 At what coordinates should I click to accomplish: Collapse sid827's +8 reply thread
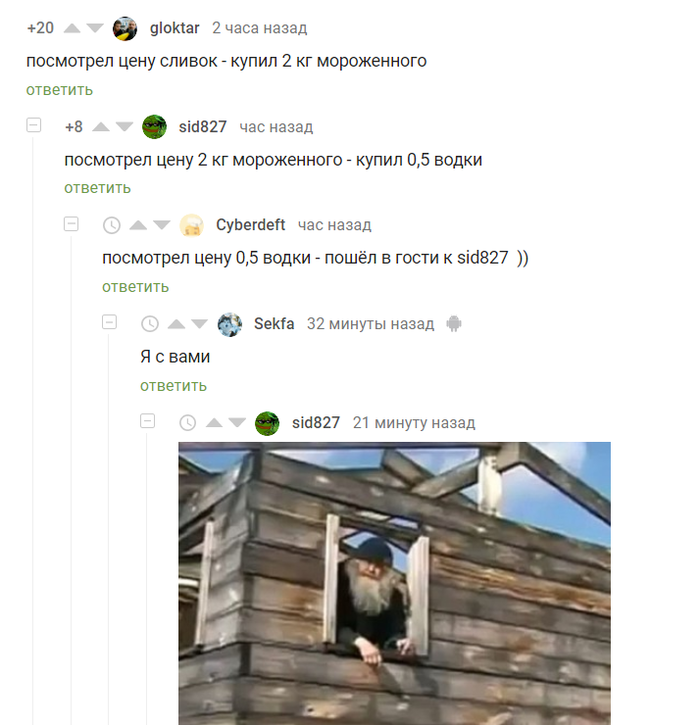34,125
